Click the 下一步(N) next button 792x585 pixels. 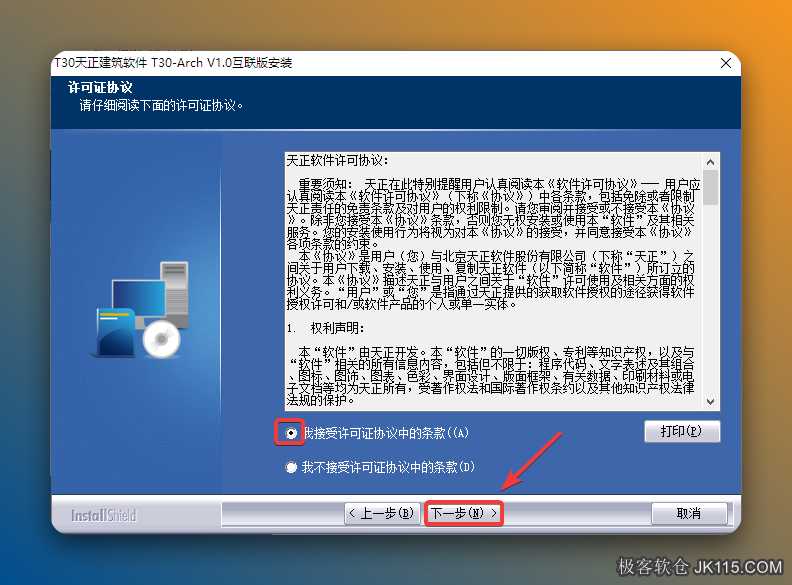pos(464,513)
